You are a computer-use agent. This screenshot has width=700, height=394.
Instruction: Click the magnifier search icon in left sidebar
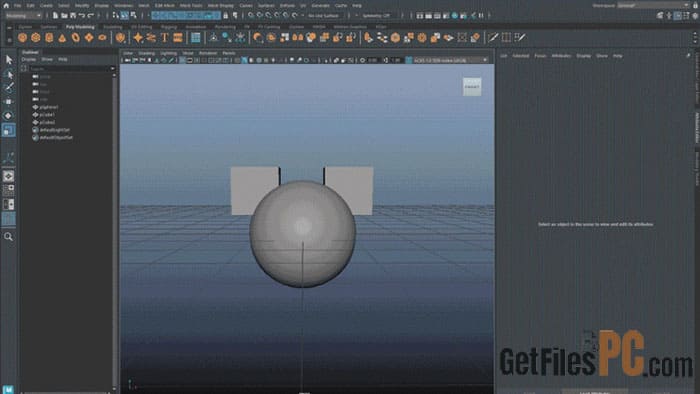(x=8, y=236)
